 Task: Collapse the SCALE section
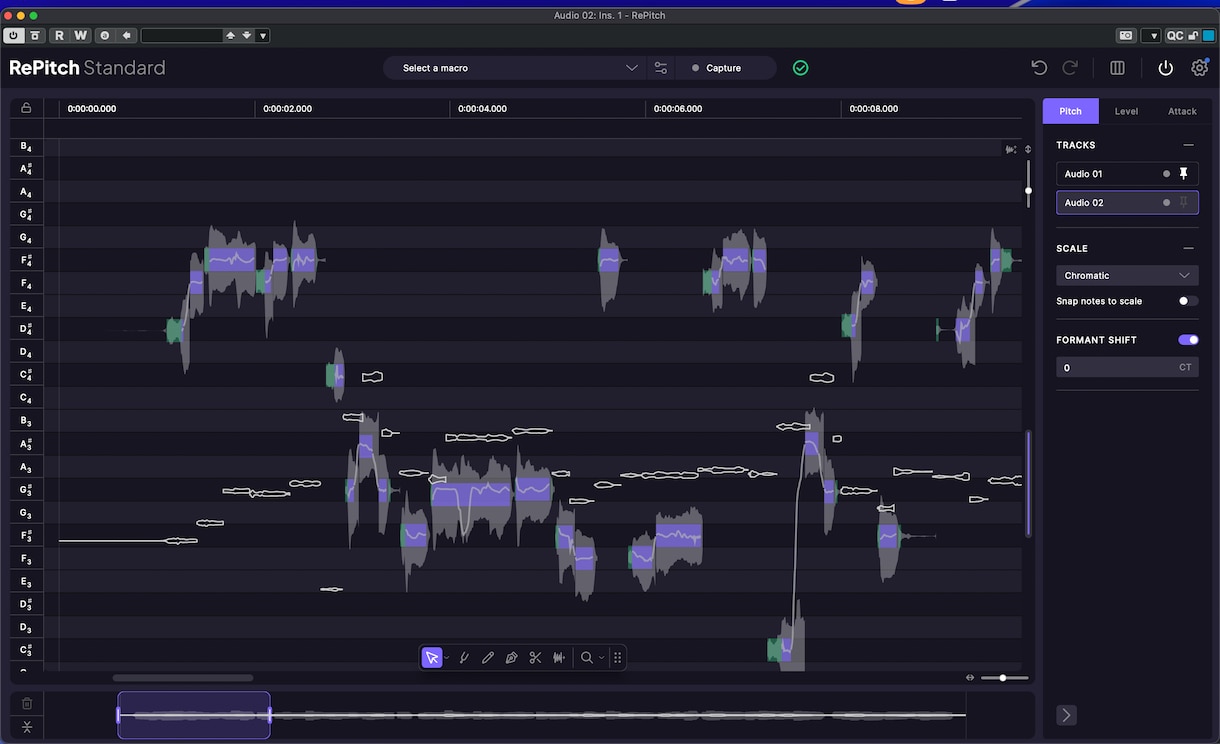click(x=1188, y=248)
